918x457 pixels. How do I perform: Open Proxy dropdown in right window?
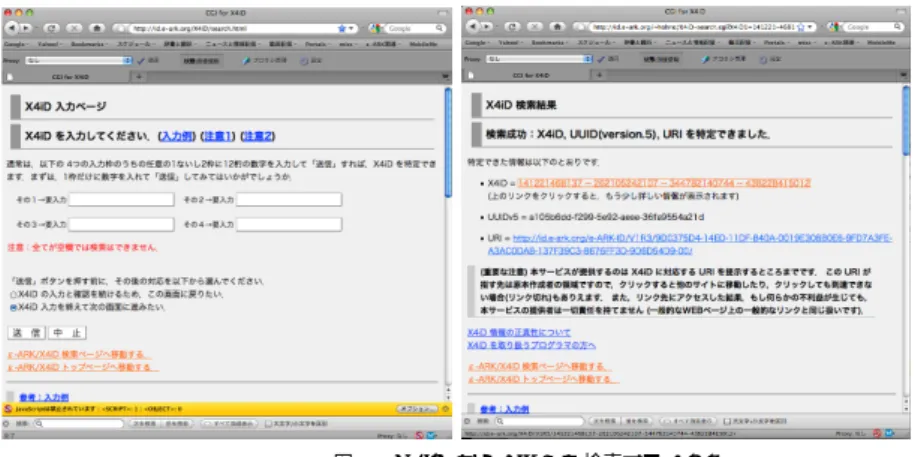point(539,59)
